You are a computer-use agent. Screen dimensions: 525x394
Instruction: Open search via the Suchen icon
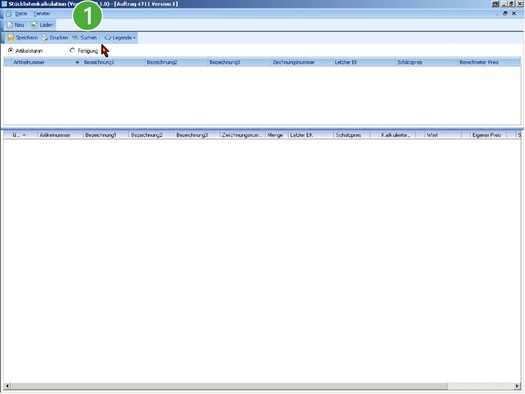[75, 38]
